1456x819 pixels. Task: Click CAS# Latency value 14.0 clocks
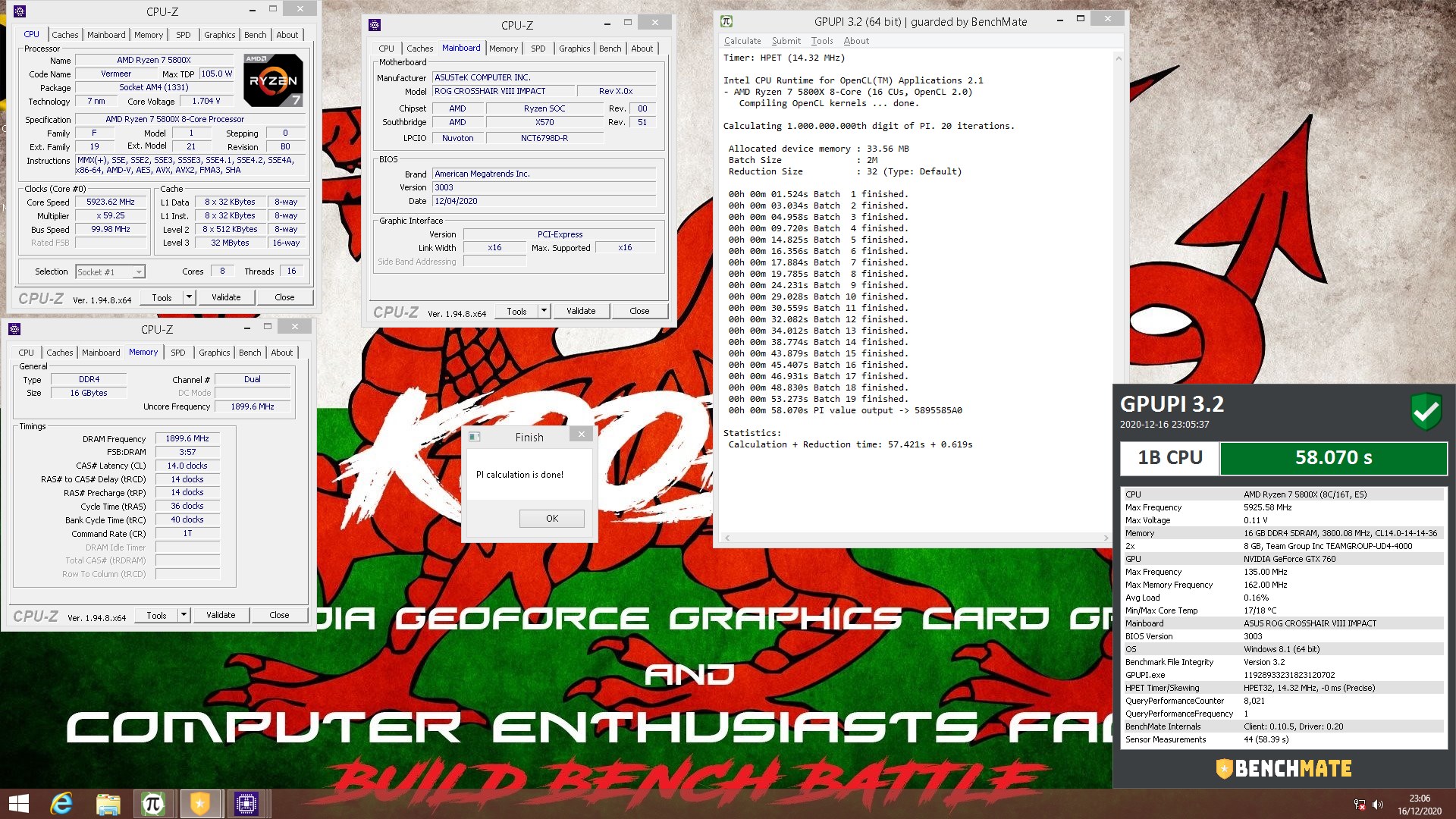(x=187, y=466)
